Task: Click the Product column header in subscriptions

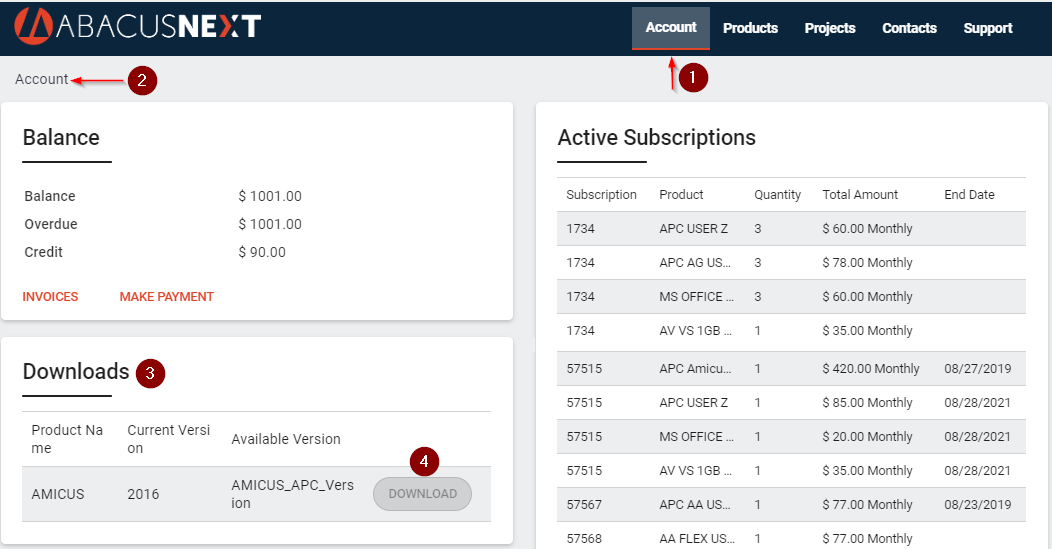Action: click(681, 195)
